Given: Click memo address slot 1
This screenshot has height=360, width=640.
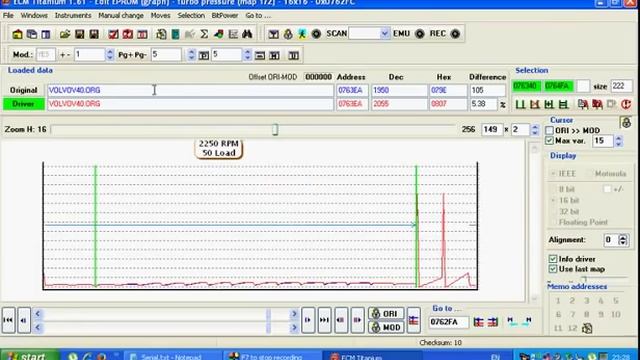Looking at the screenshot, I should click(558, 301).
